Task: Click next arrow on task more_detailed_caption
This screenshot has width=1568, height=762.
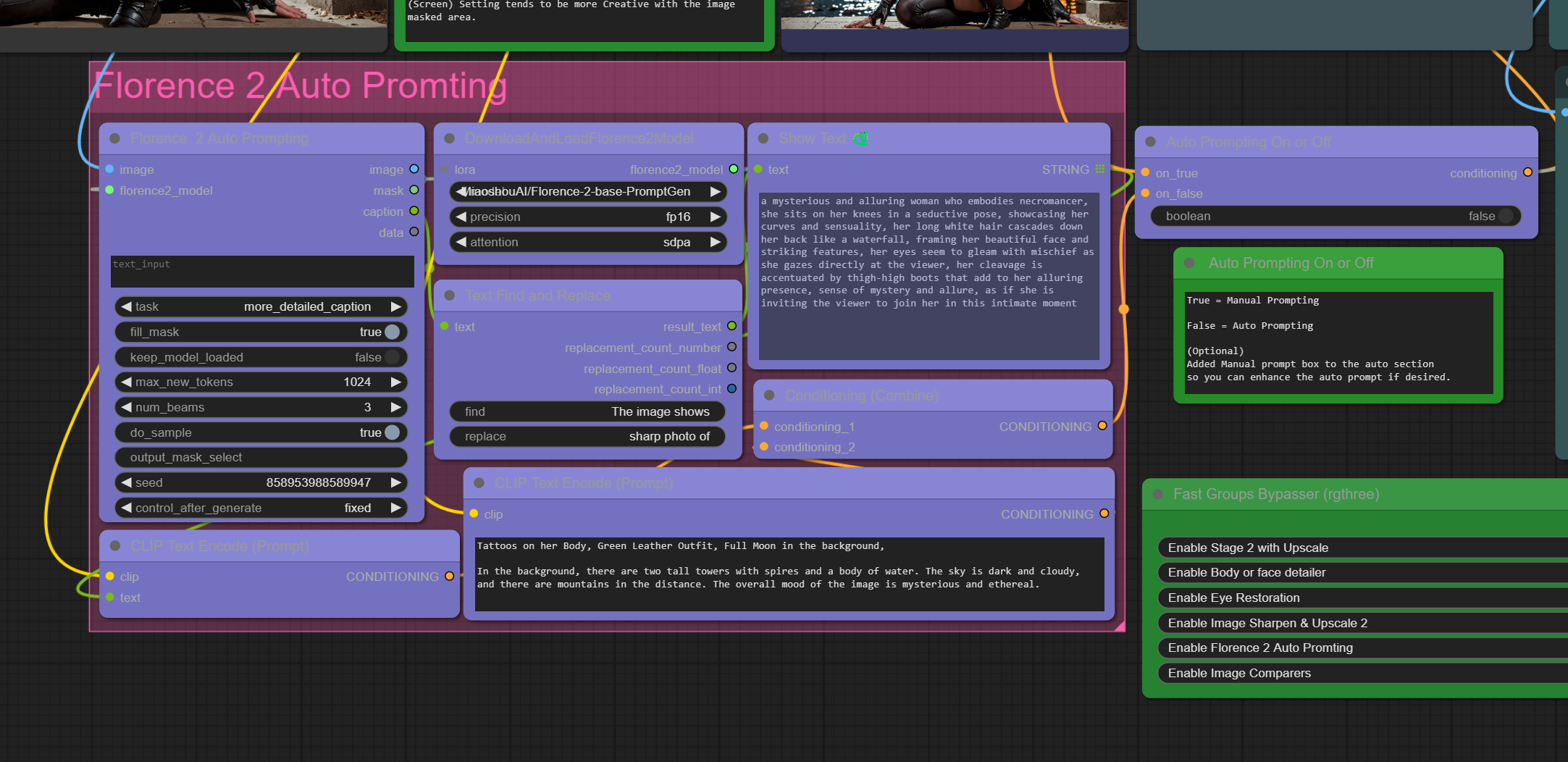Action: [x=395, y=306]
